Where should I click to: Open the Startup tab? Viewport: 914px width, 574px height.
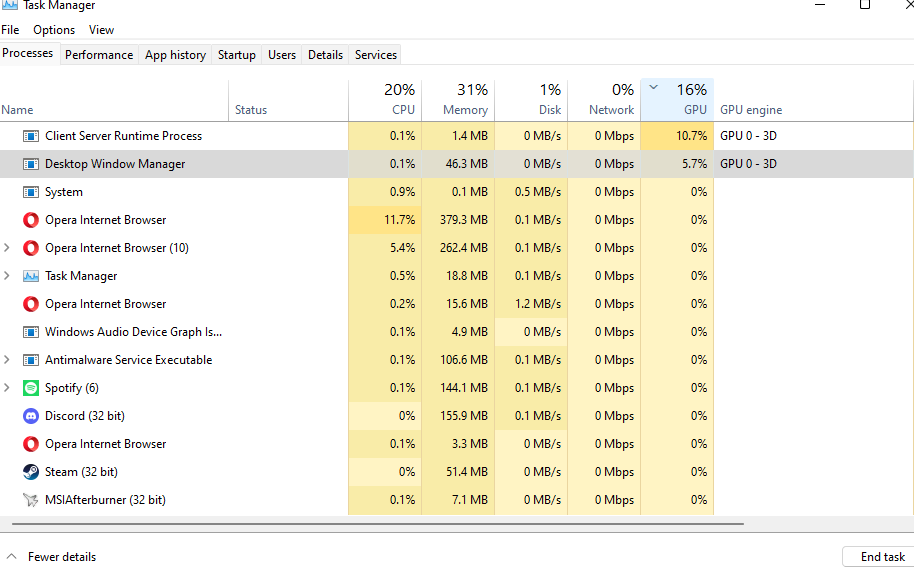(237, 55)
